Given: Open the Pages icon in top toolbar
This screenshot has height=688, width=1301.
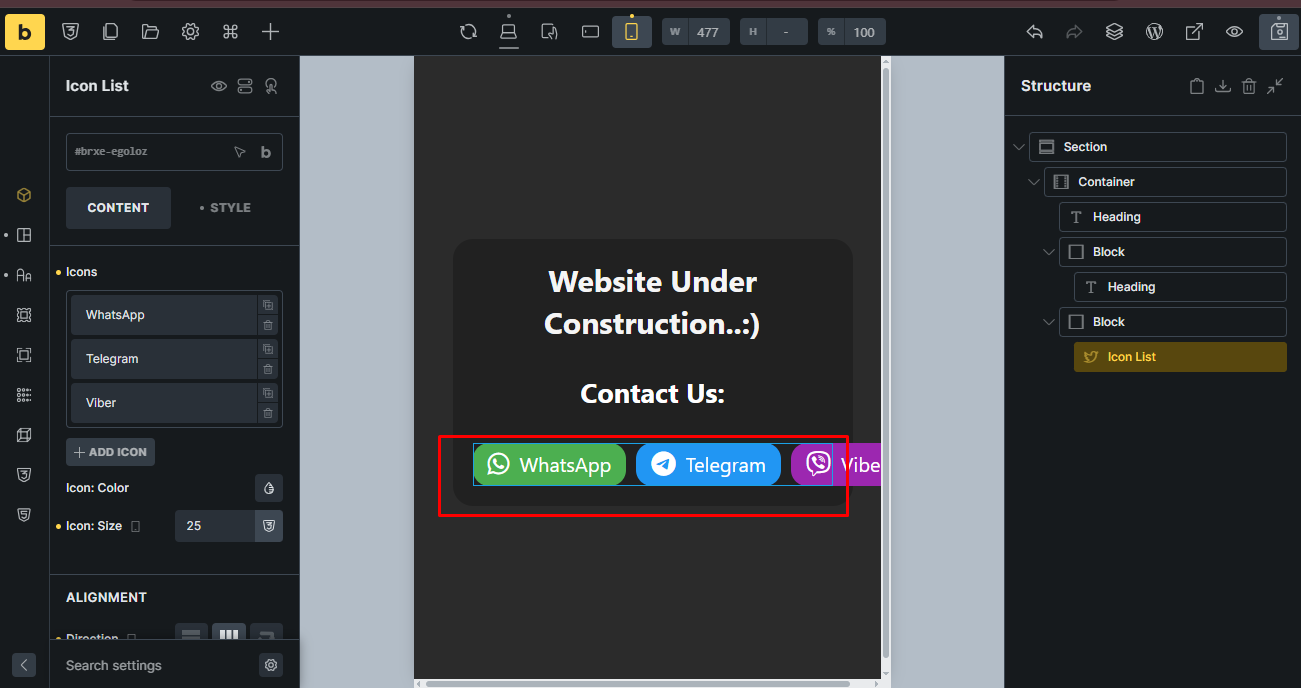Looking at the screenshot, I should coord(110,32).
